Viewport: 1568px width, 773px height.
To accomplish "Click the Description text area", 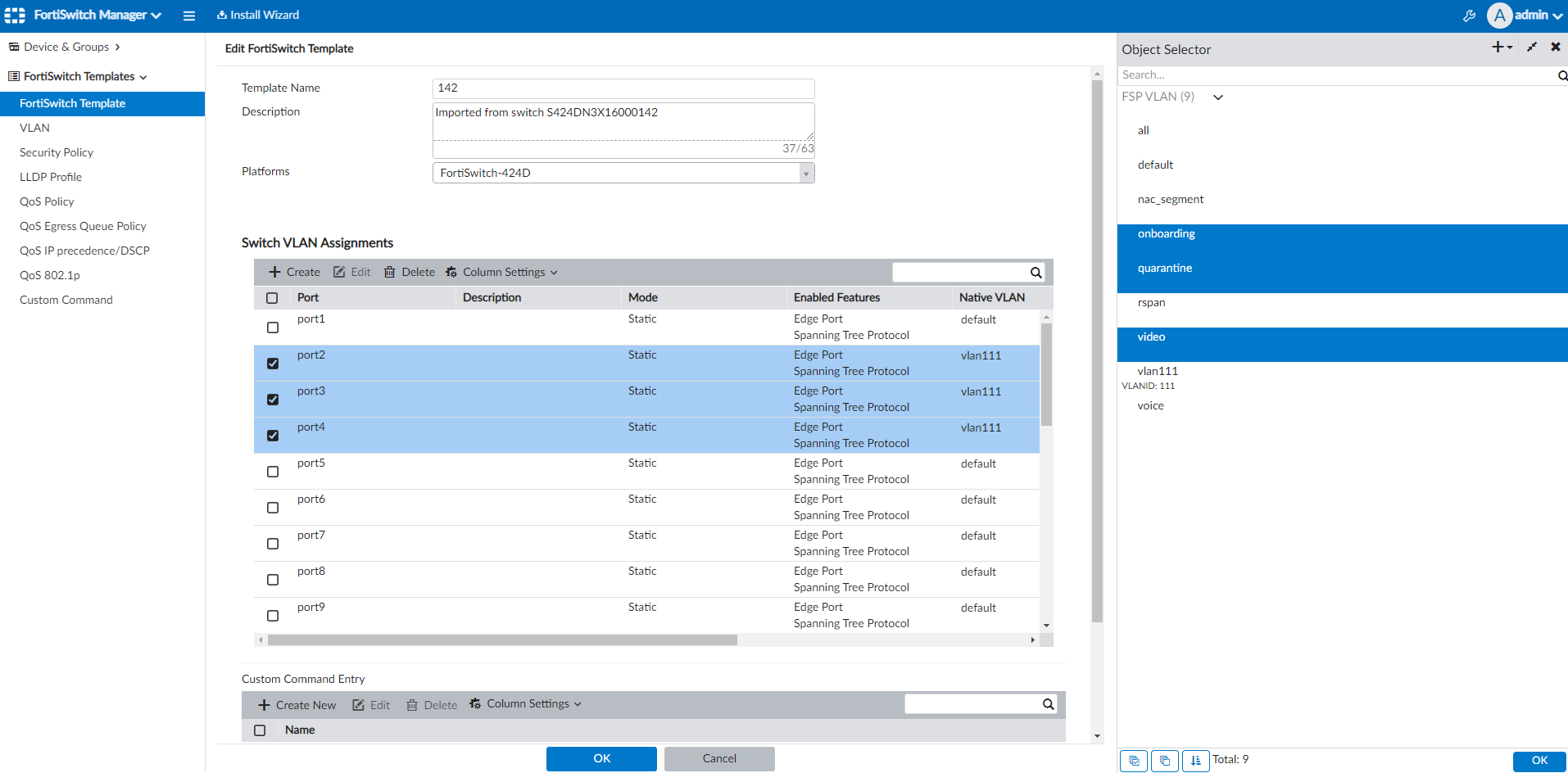I will pyautogui.click(x=623, y=121).
